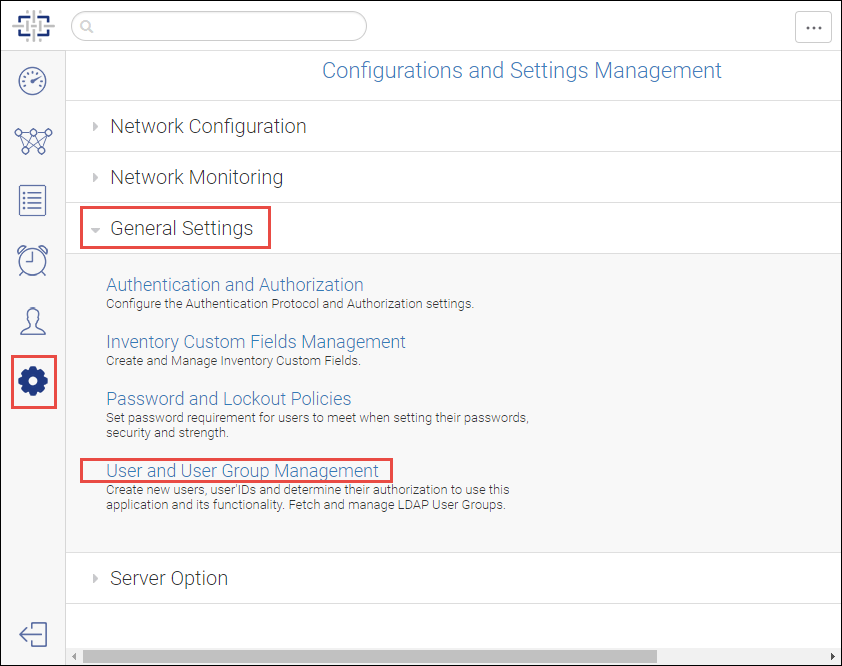
Task: Expand Network Configuration arrow
Action: pyautogui.click(x=95, y=127)
